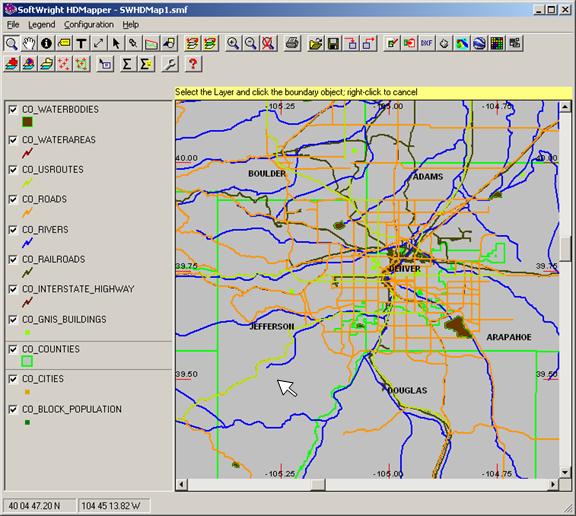This screenshot has width=576, height=516.
Task: Disable the CO_GNIS_BUILDINGS layer
Action: coord(13,320)
